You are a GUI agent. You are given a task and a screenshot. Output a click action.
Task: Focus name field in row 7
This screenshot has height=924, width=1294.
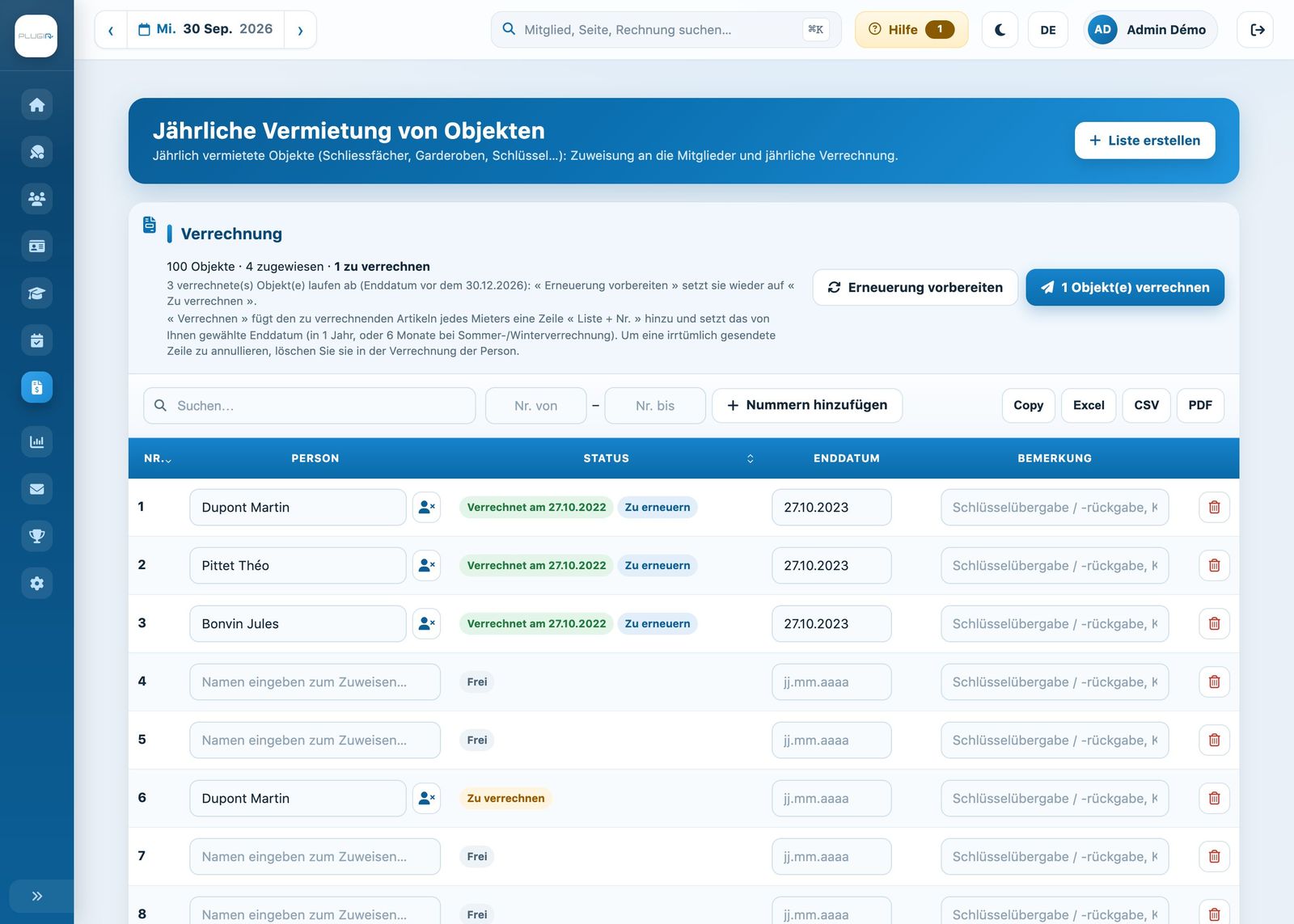pyautogui.click(x=315, y=857)
